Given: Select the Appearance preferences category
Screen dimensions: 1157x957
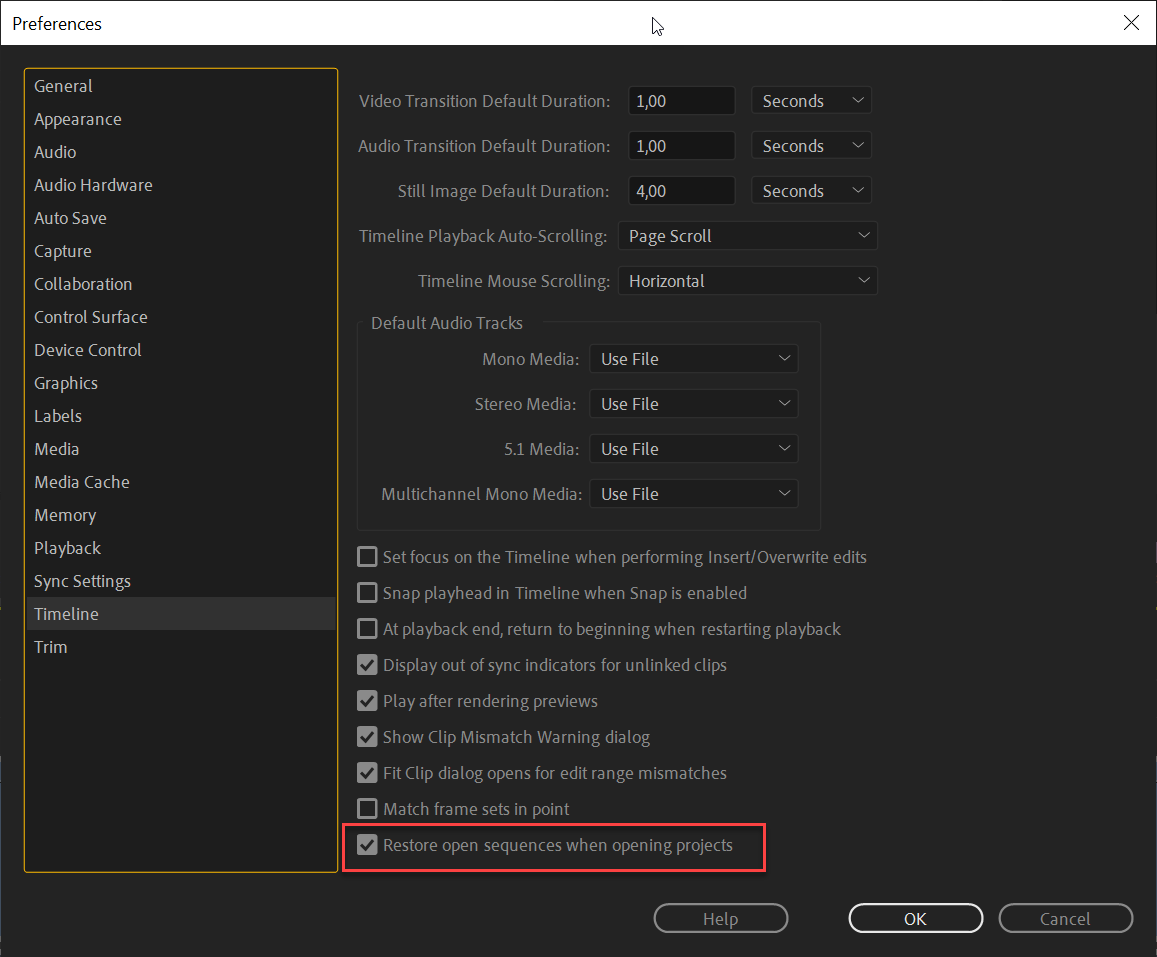Looking at the screenshot, I should click(x=78, y=118).
